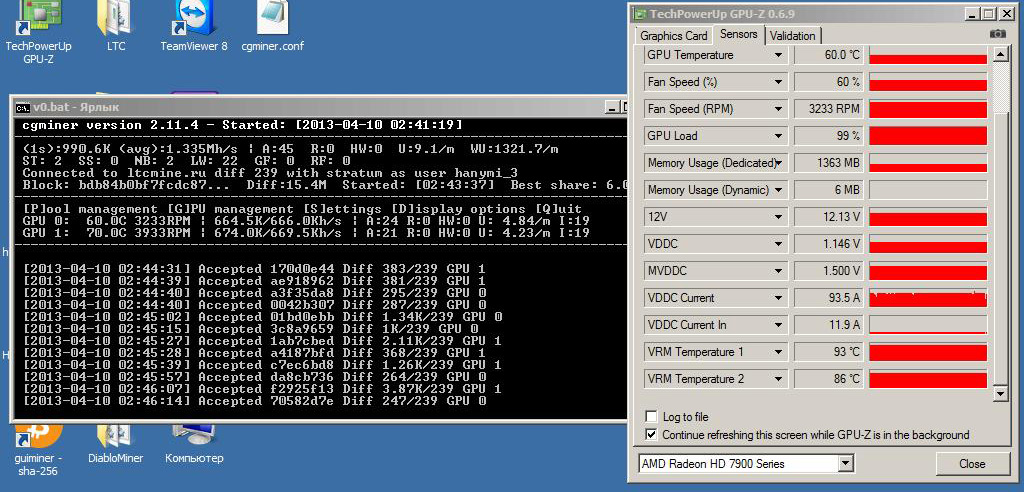This screenshot has width=1024, height=492.
Task: Click the GPU 0 status line in console
Action: click(x=306, y=221)
